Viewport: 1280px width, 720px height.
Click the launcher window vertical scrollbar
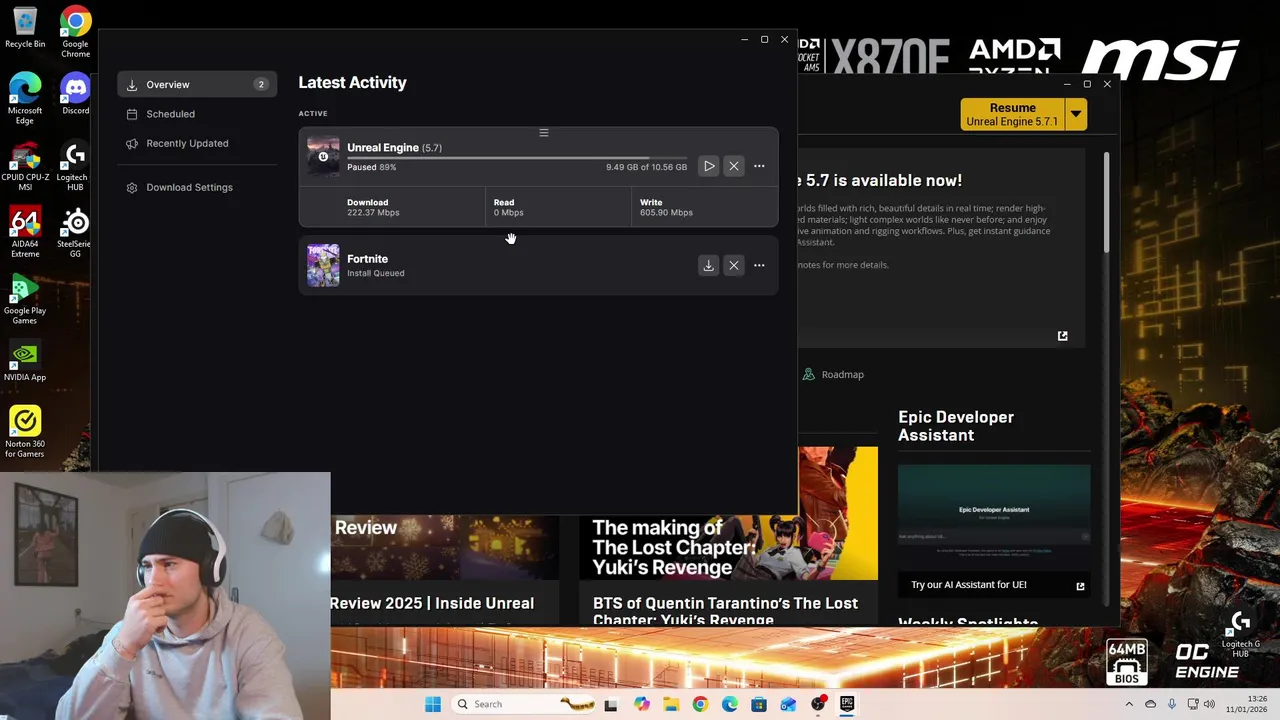pyautogui.click(x=1106, y=202)
